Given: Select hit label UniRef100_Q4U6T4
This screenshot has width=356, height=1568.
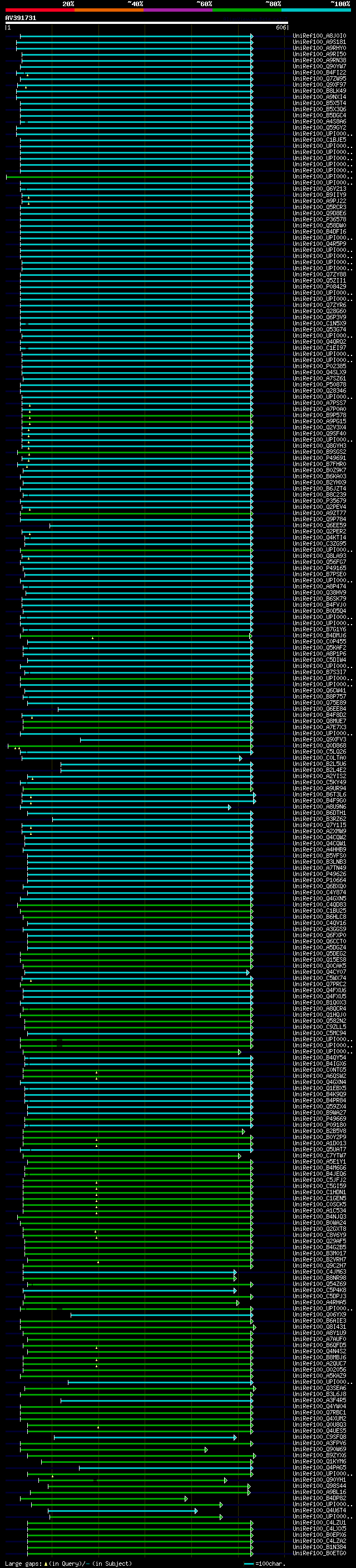Looking at the screenshot, I should (x=319, y=1510).
